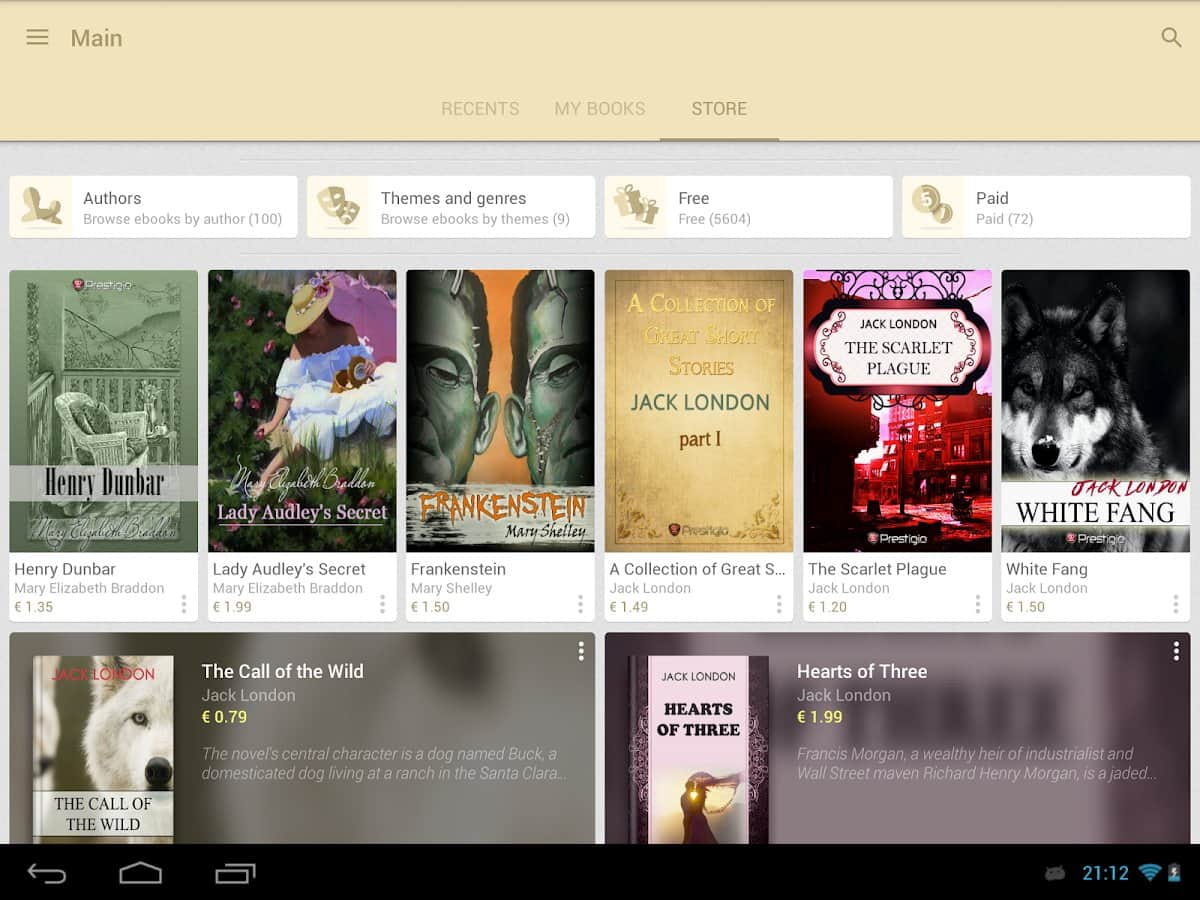Open the hamburger navigation menu
The height and width of the screenshot is (900, 1200).
(x=37, y=38)
